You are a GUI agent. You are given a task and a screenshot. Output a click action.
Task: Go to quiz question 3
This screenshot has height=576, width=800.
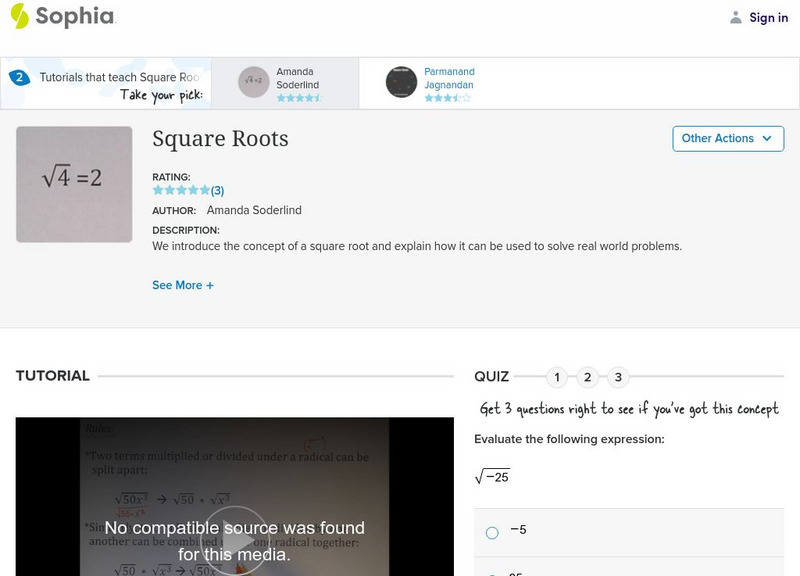[618, 378]
